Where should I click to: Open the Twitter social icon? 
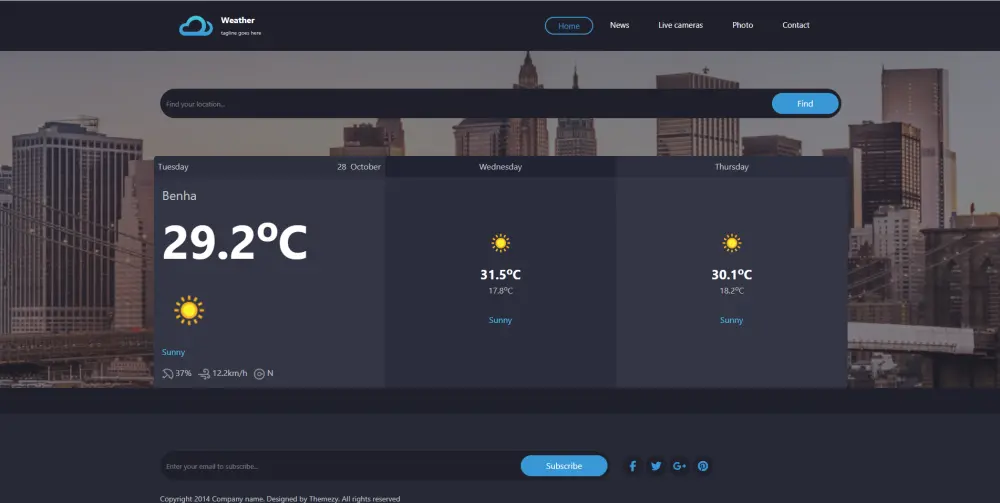pos(656,466)
